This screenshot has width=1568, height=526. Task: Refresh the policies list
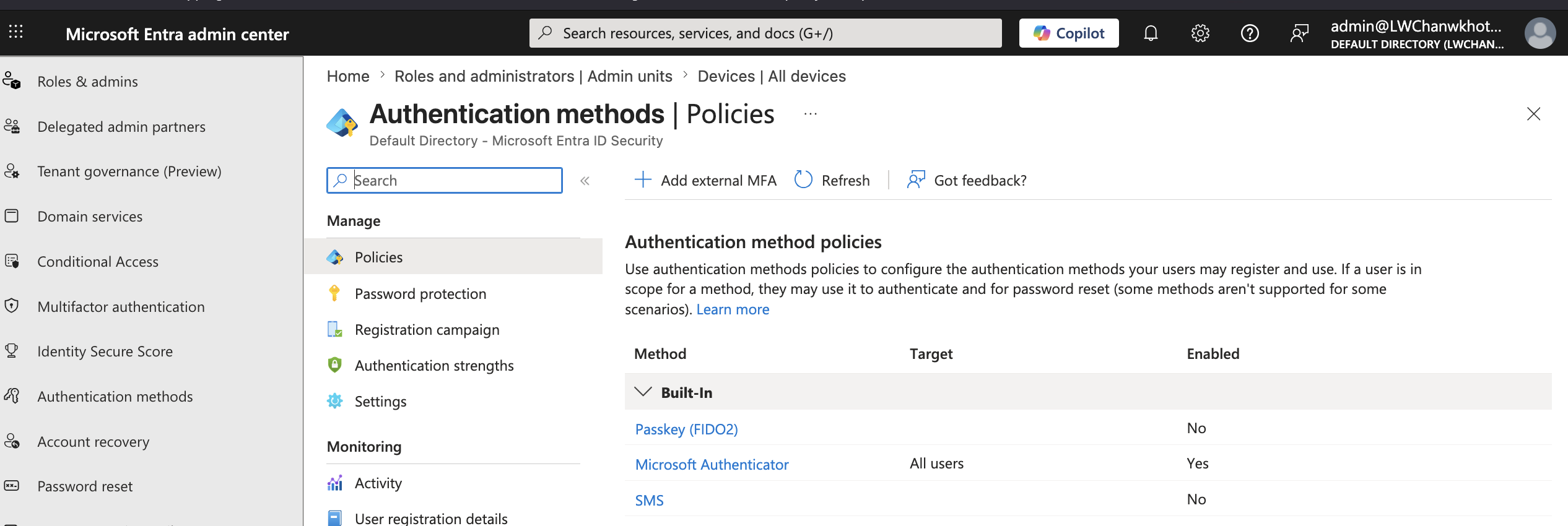[x=832, y=180]
